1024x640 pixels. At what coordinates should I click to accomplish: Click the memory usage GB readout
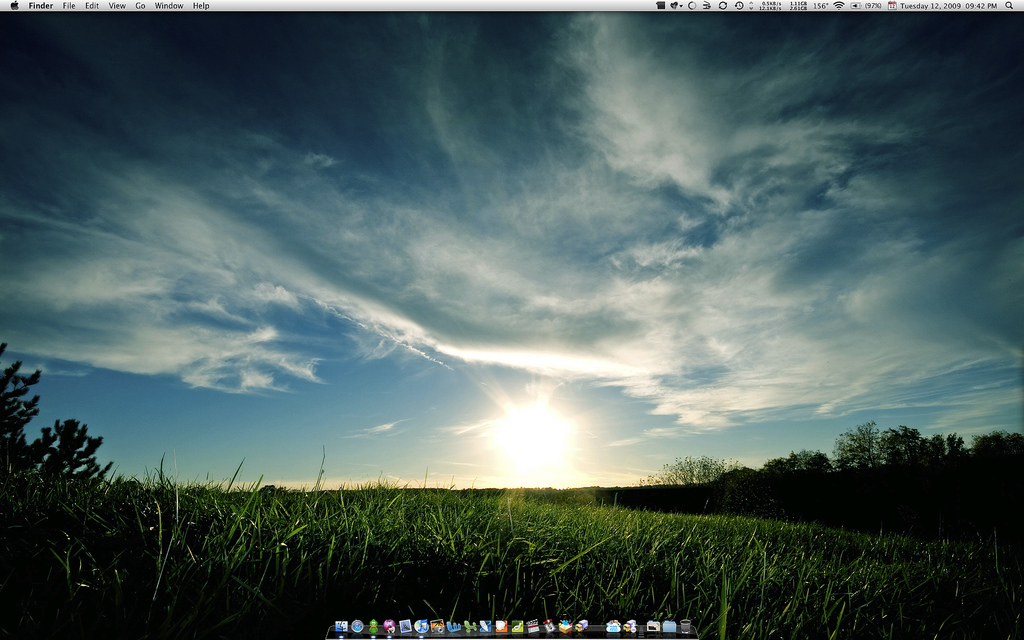pyautogui.click(x=798, y=5)
